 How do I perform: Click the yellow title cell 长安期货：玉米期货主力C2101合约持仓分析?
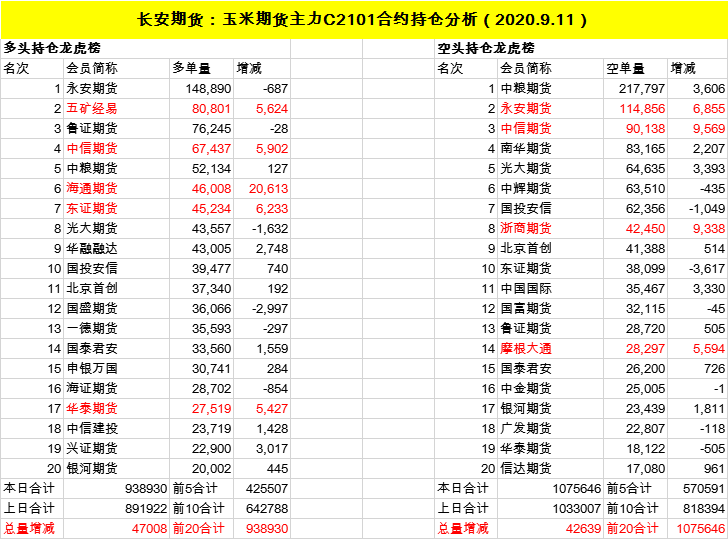coord(364,19)
